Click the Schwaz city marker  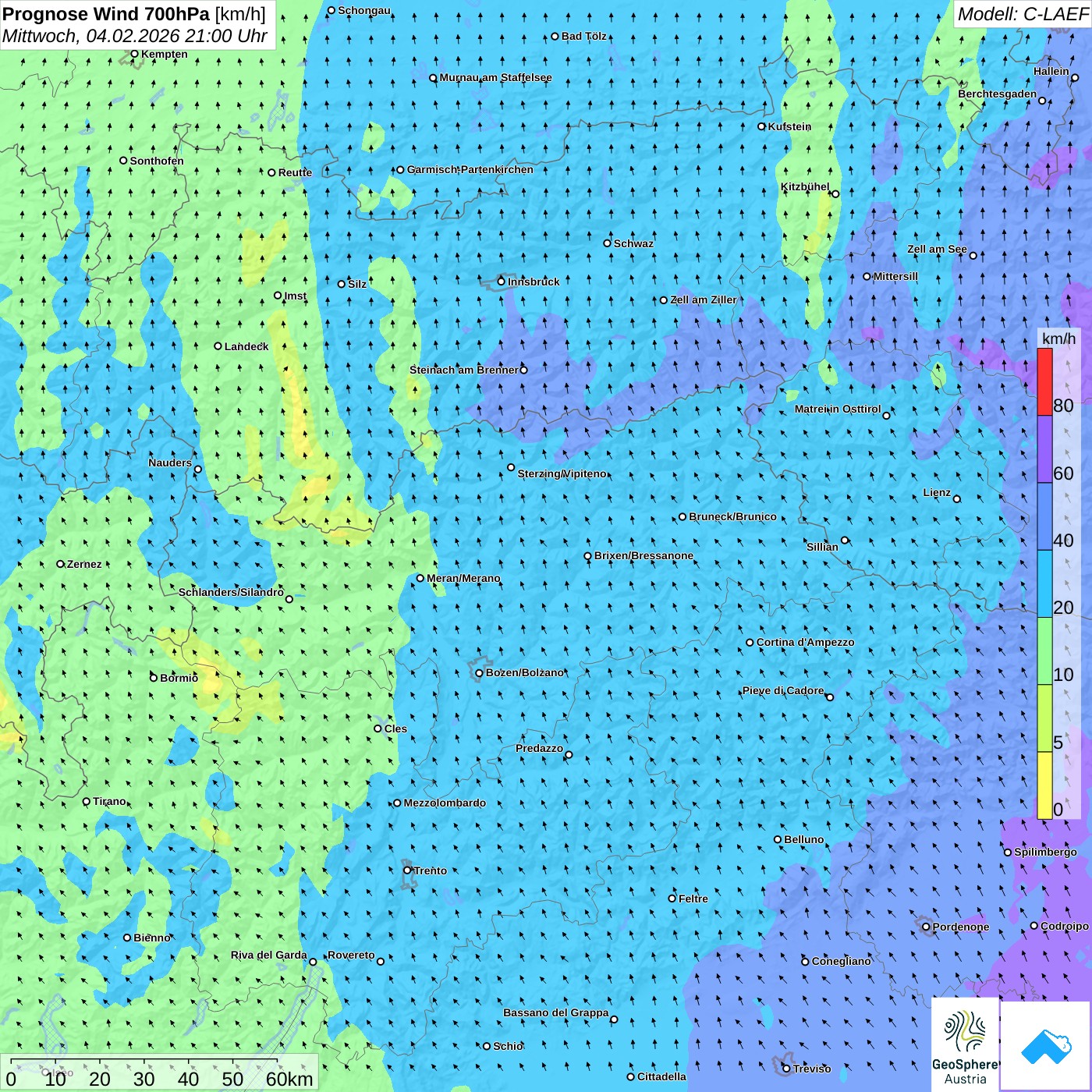coord(607,243)
